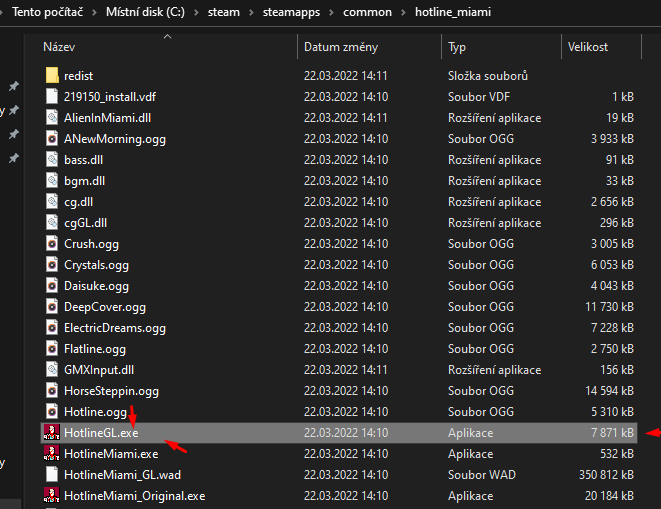Select the redist folder name
661x509 pixels.
[78, 76]
